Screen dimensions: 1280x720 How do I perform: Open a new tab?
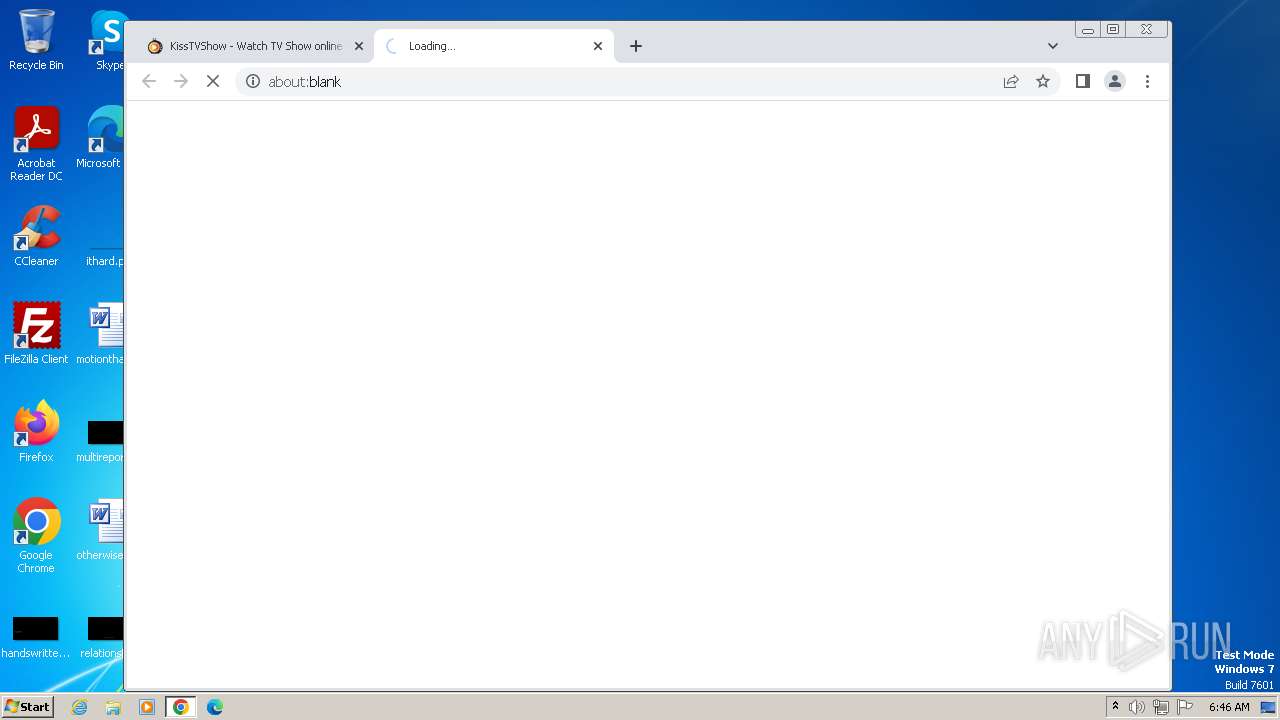tap(636, 46)
